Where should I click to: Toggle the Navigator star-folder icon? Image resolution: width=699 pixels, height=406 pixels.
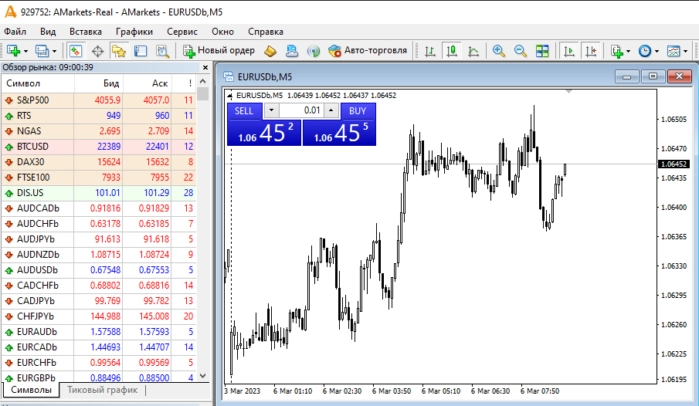click(119, 51)
